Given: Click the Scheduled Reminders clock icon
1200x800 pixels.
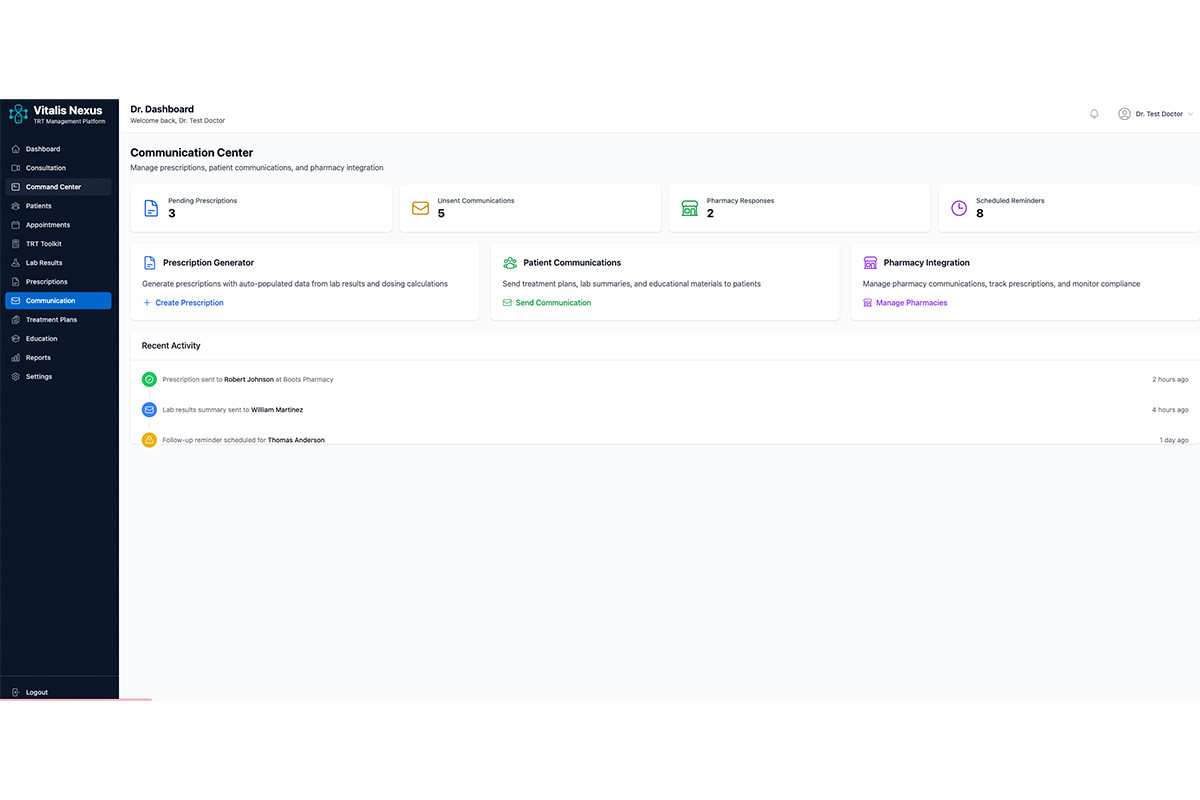Looking at the screenshot, I should (x=959, y=208).
